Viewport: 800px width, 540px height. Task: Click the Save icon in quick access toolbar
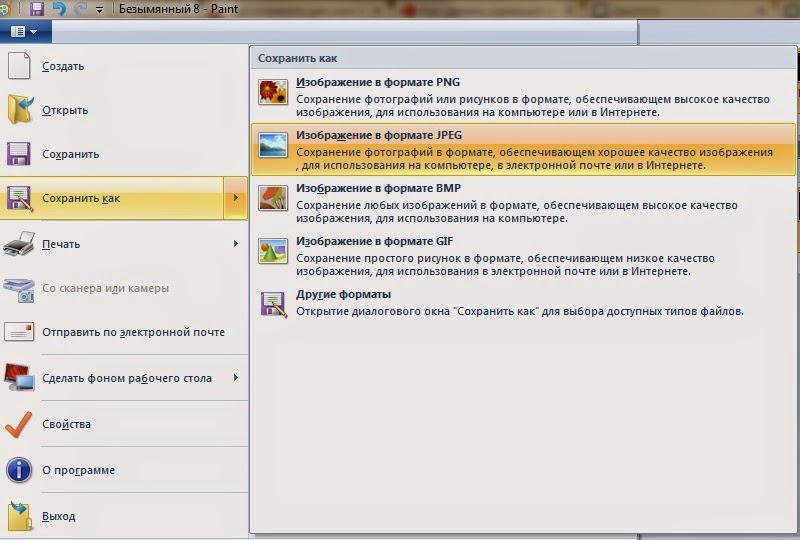pos(37,9)
